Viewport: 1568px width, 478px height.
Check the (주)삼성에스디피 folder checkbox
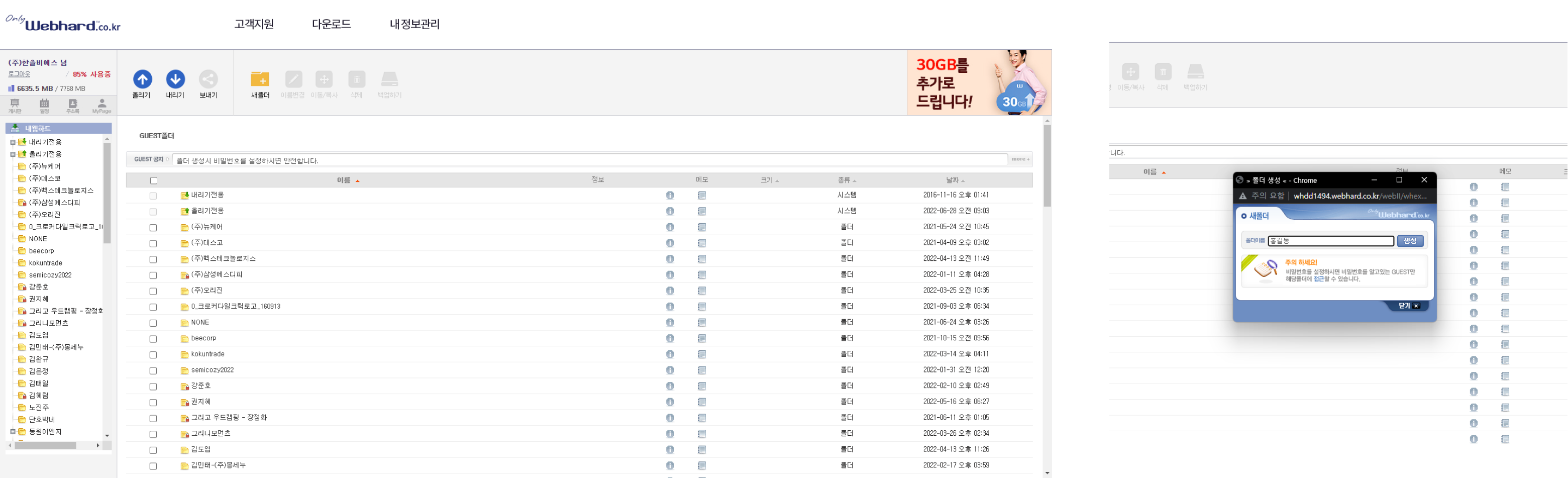(153, 275)
